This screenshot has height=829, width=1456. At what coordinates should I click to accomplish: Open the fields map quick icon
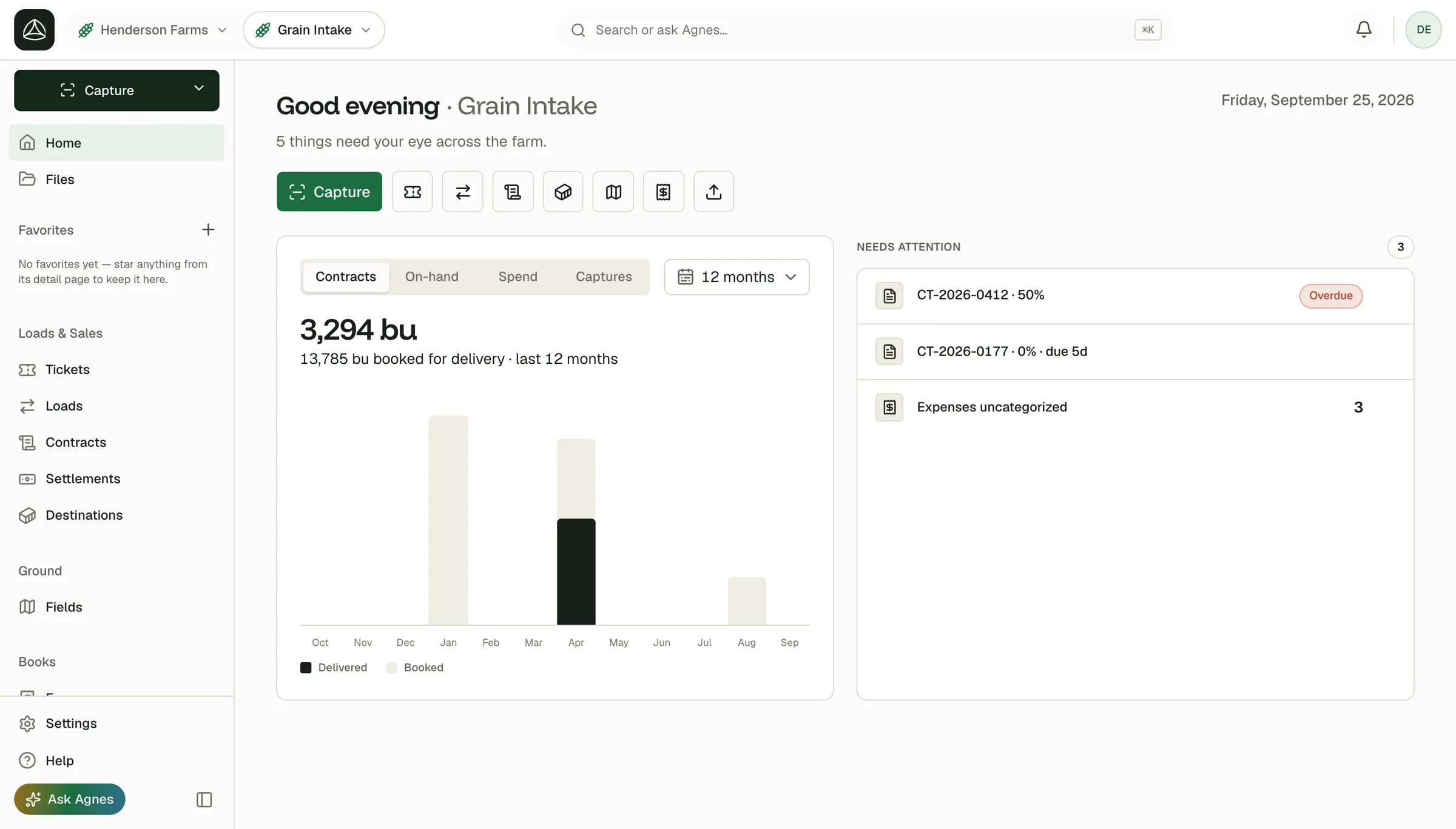click(613, 192)
